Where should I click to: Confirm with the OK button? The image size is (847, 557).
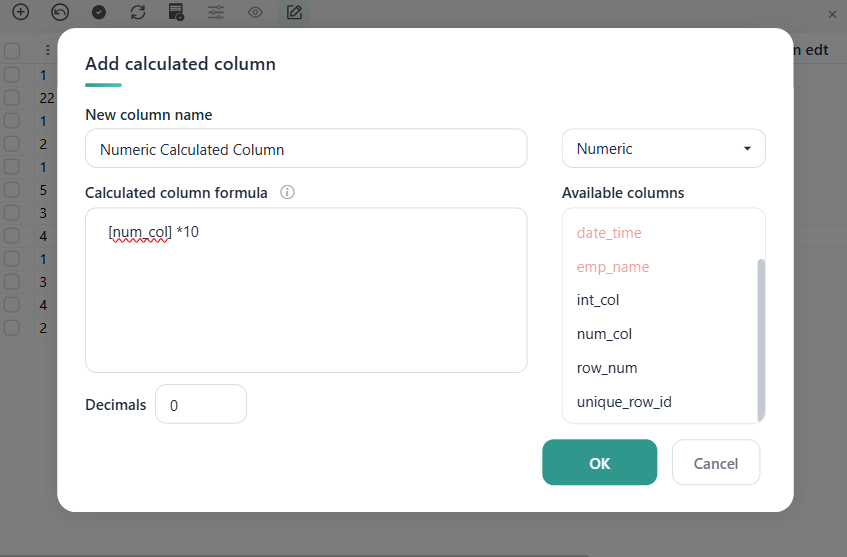pyautogui.click(x=600, y=462)
